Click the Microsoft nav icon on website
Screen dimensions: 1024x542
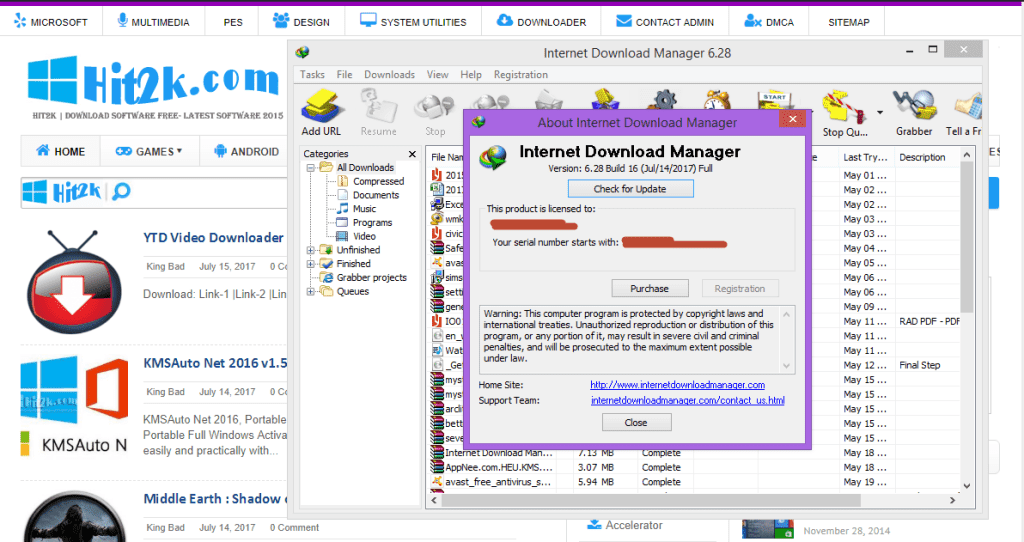click(x=20, y=20)
